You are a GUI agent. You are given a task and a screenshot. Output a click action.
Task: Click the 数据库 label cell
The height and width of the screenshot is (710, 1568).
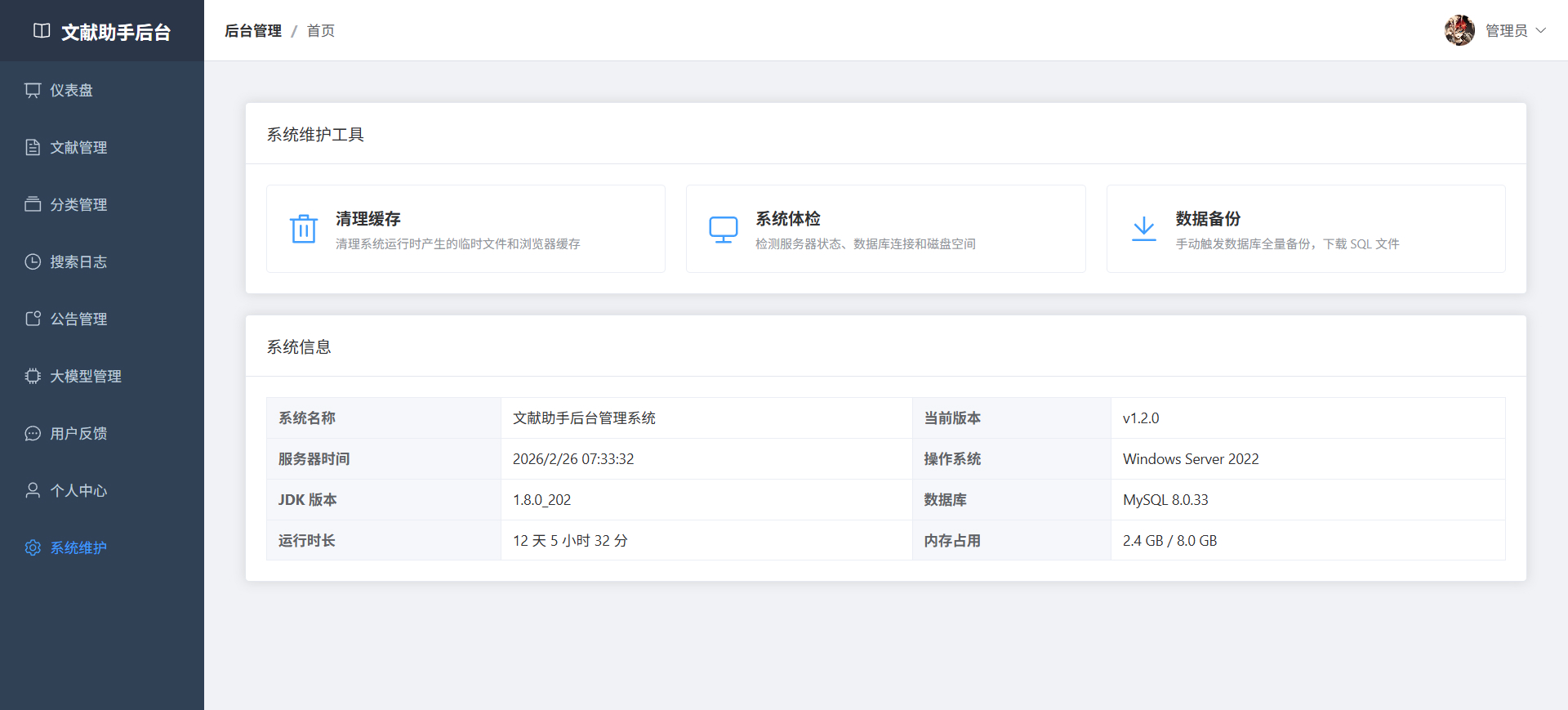pyautogui.click(x=1012, y=500)
